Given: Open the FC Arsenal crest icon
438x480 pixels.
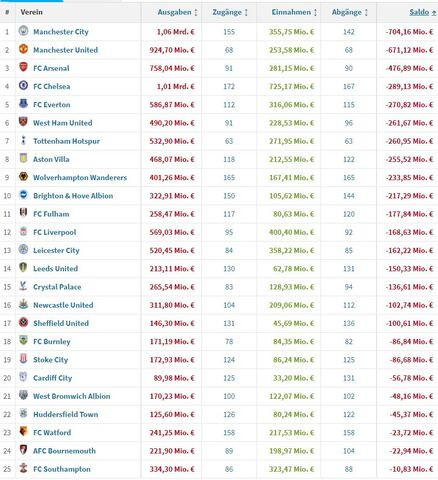Looking at the screenshot, I should (23, 67).
